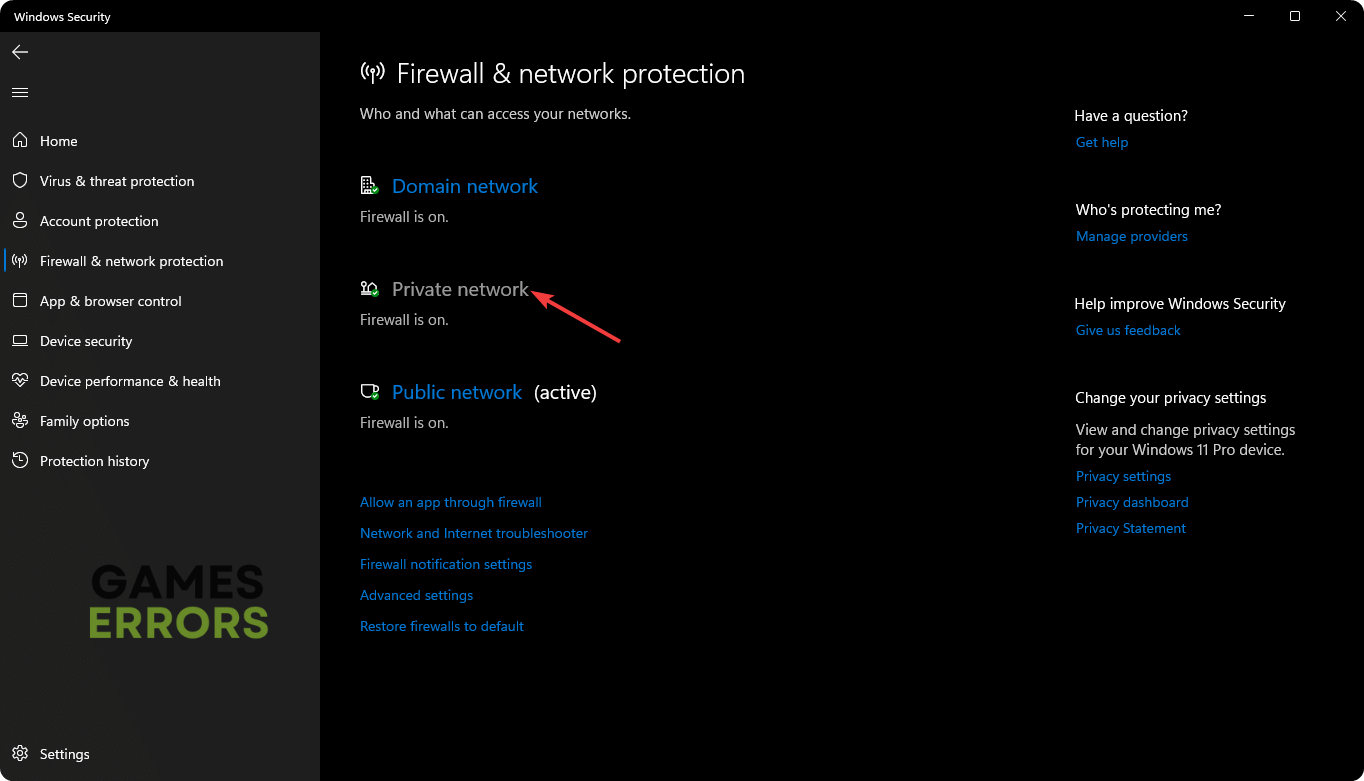Open Advanced settings link

[416, 595]
